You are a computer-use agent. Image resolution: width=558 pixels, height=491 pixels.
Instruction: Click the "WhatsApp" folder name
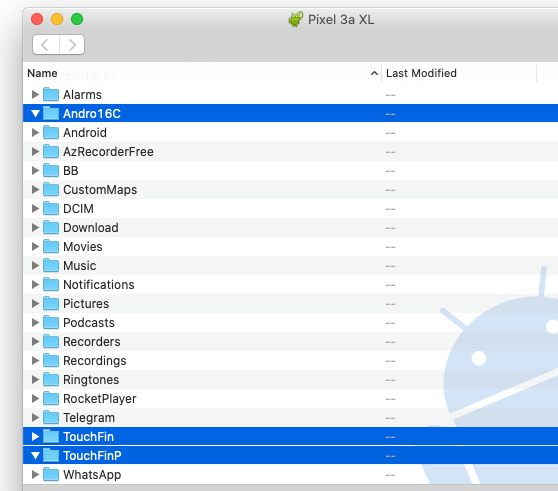pos(92,475)
